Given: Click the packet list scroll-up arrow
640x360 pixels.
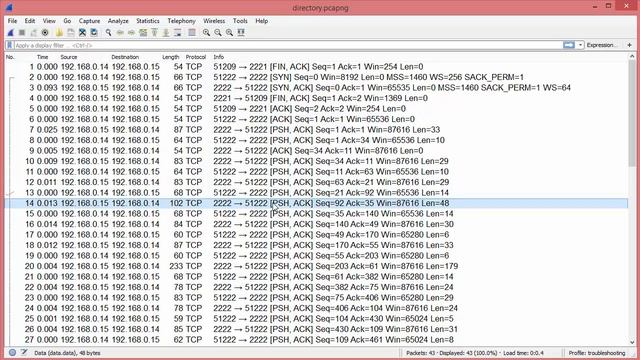Looking at the screenshot, I should tap(632, 57).
